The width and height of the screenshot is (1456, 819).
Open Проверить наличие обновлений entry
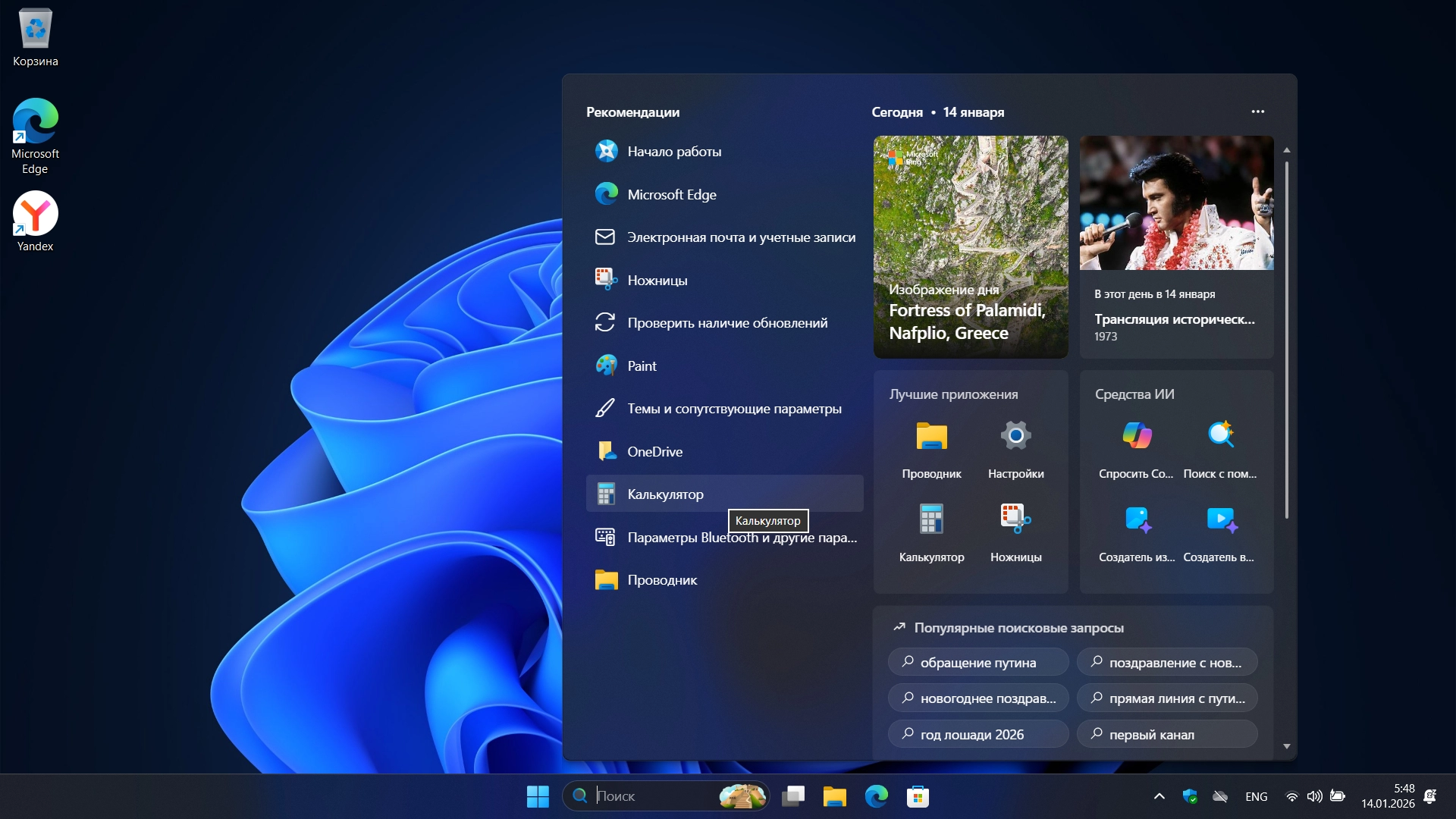coord(726,323)
